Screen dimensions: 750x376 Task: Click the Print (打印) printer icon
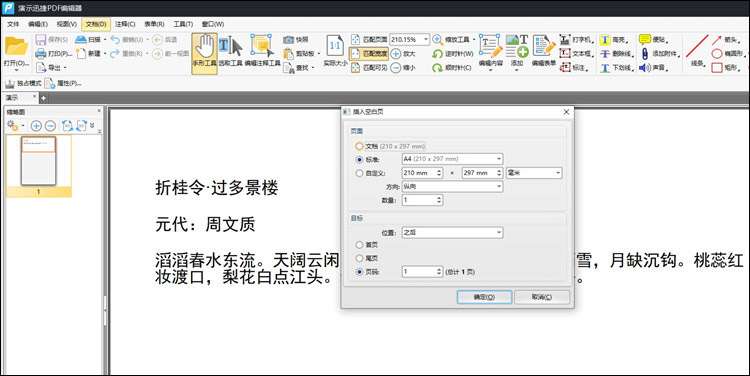tap(41, 54)
